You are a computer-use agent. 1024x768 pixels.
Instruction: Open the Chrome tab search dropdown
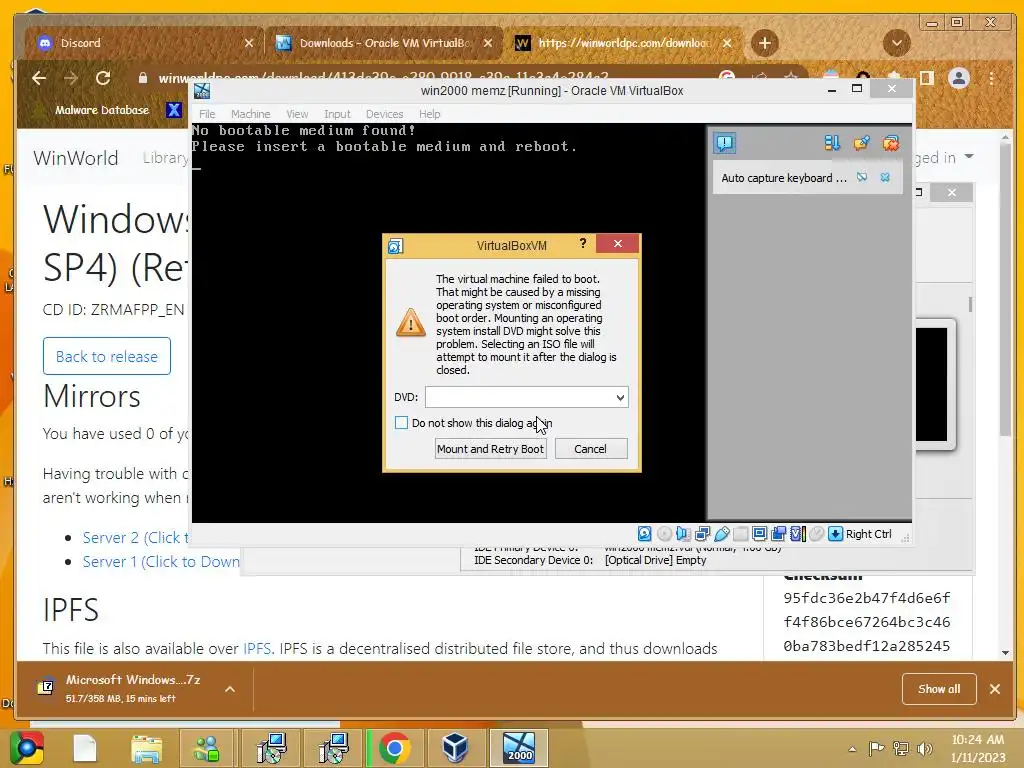(897, 43)
